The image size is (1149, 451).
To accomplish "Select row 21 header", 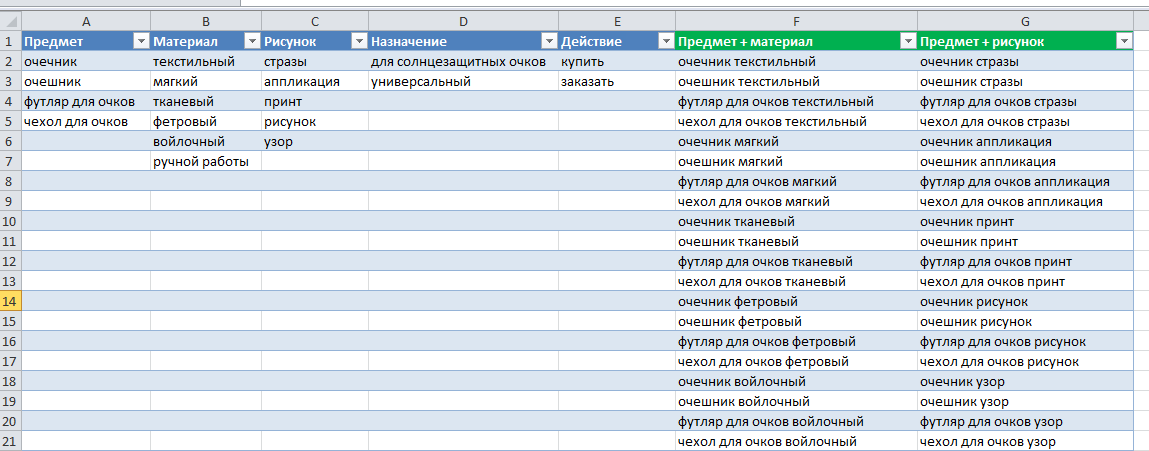I will [11, 441].
